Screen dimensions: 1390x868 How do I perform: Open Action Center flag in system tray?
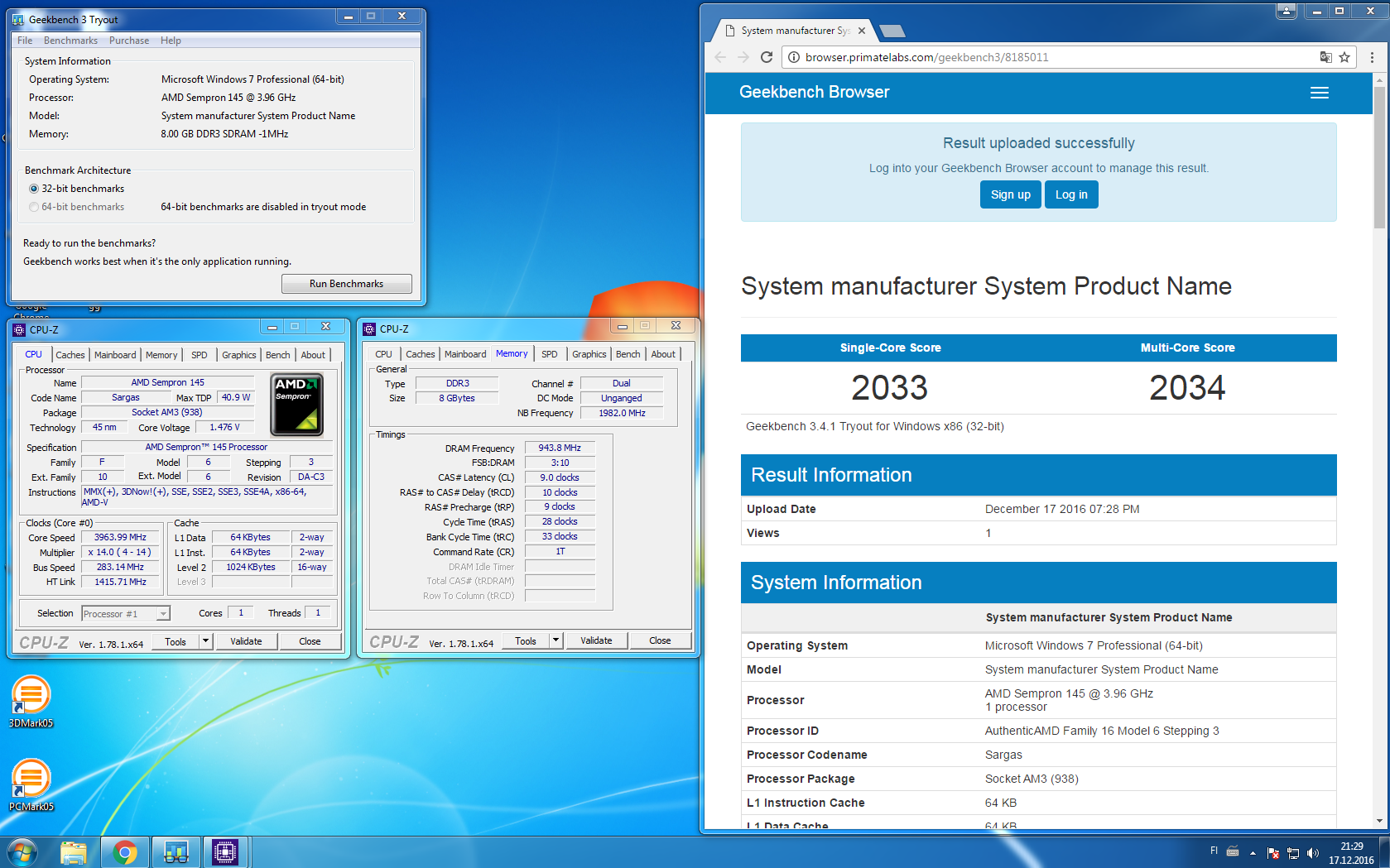tap(1273, 853)
